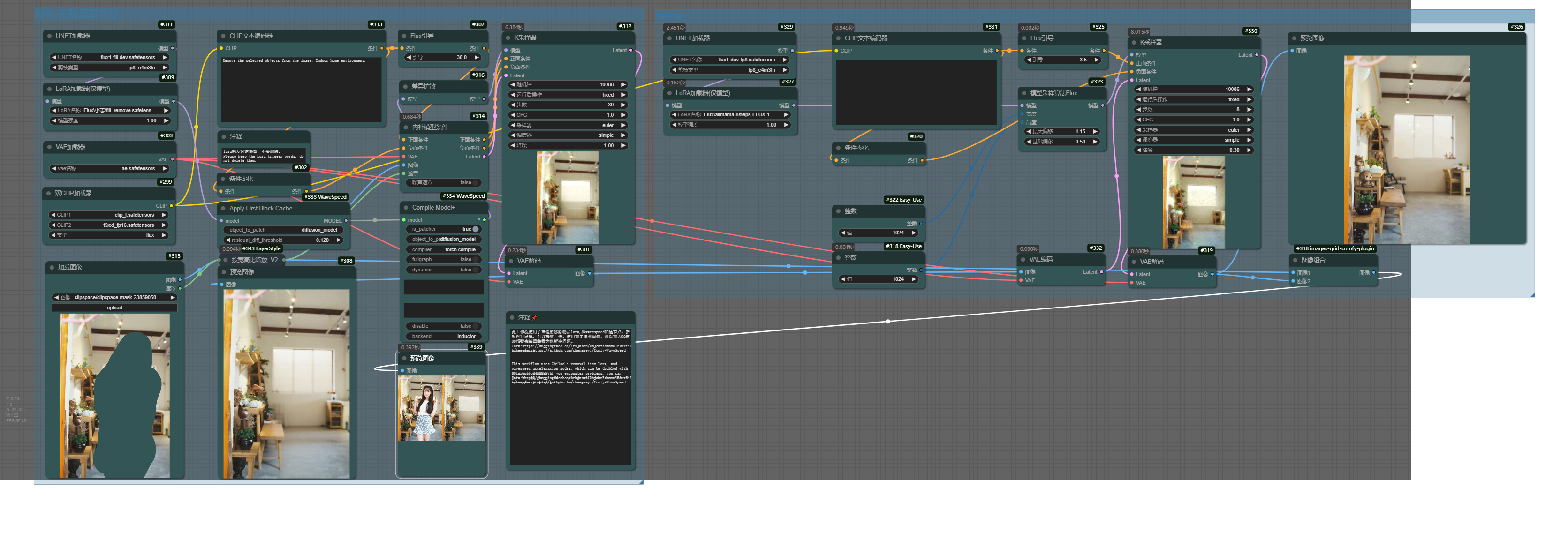1568x533 pixels.
Task: Click the VAE output slot of VAE加载器
Action: point(172,159)
